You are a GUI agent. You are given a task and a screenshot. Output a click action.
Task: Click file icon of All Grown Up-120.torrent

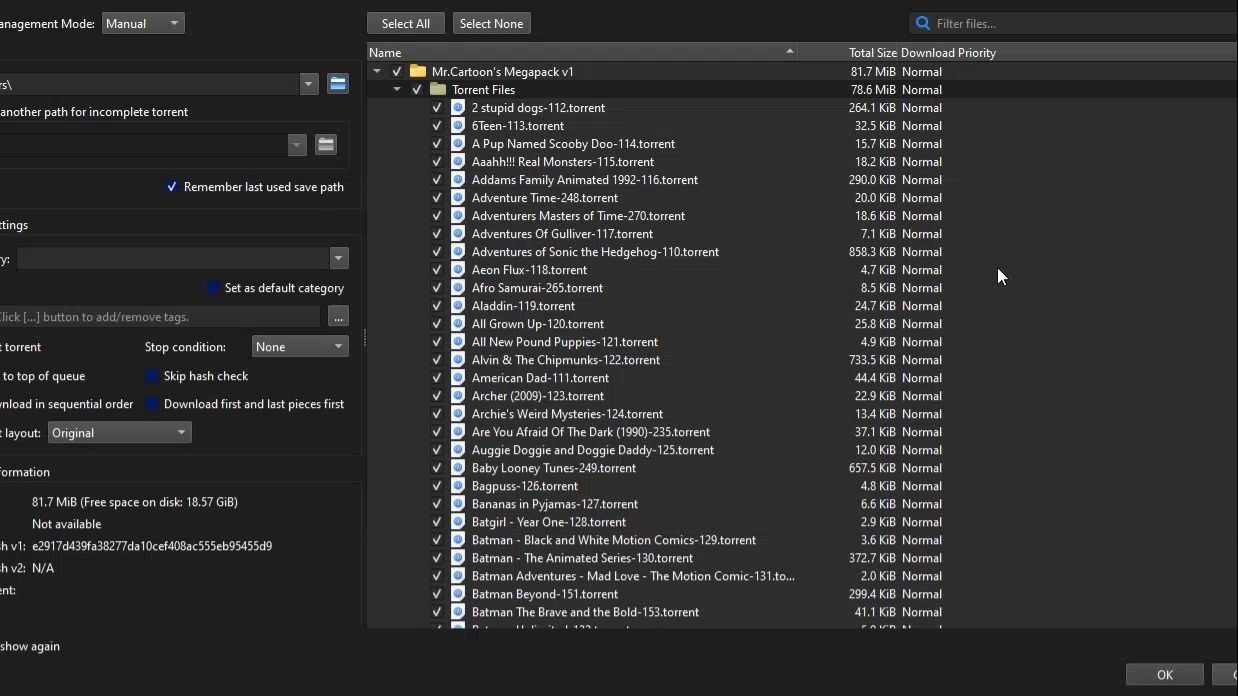[458, 323]
